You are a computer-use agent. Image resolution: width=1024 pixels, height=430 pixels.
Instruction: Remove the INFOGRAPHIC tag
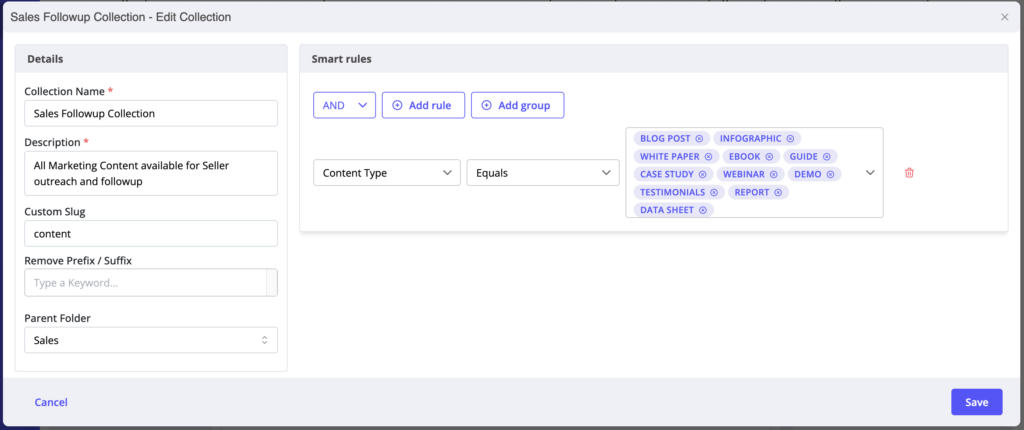(x=790, y=138)
